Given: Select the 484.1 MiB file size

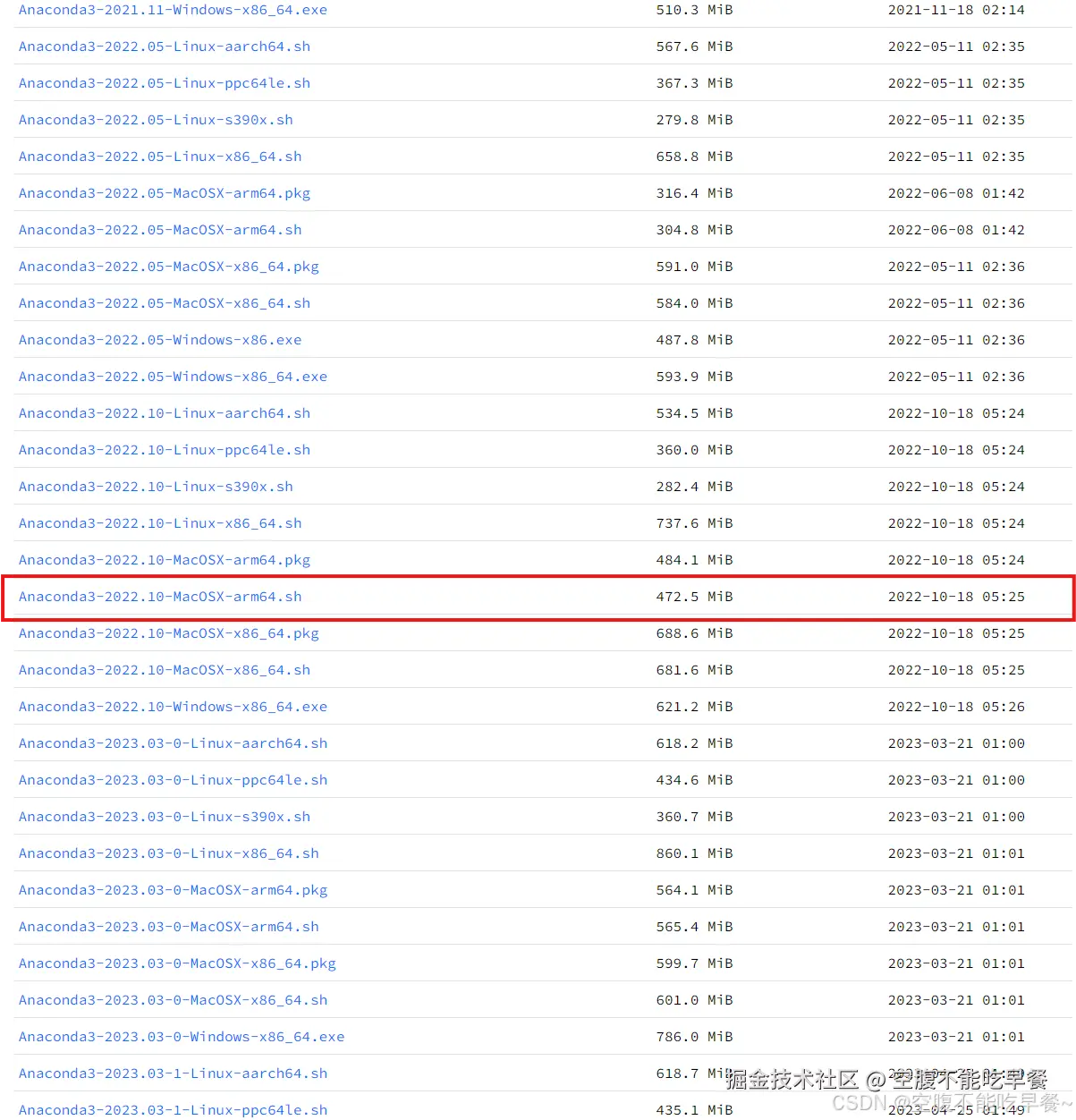Looking at the screenshot, I should 694,560.
